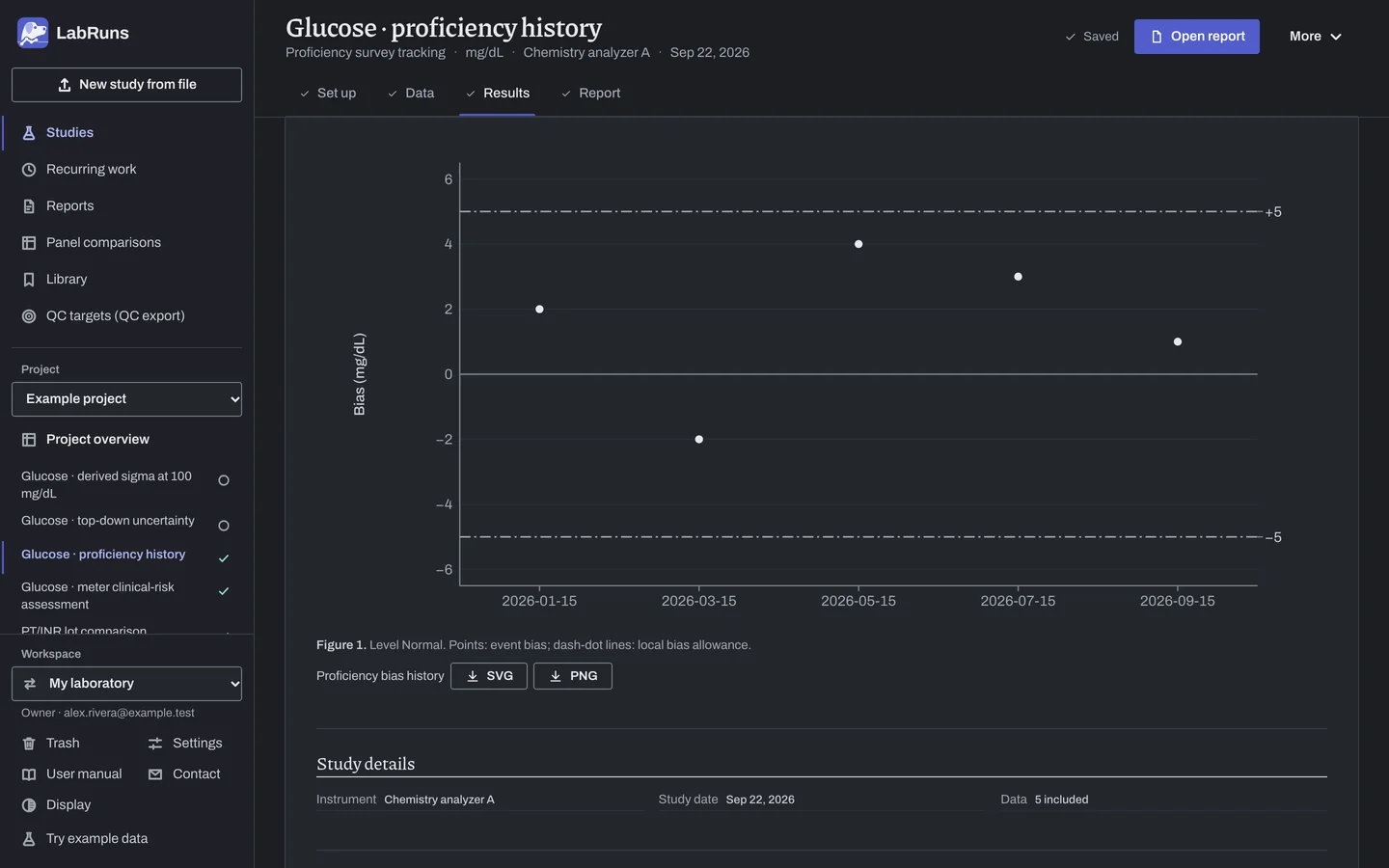Click the Display half-circle icon
The width and height of the screenshot is (1389, 868).
29,805
